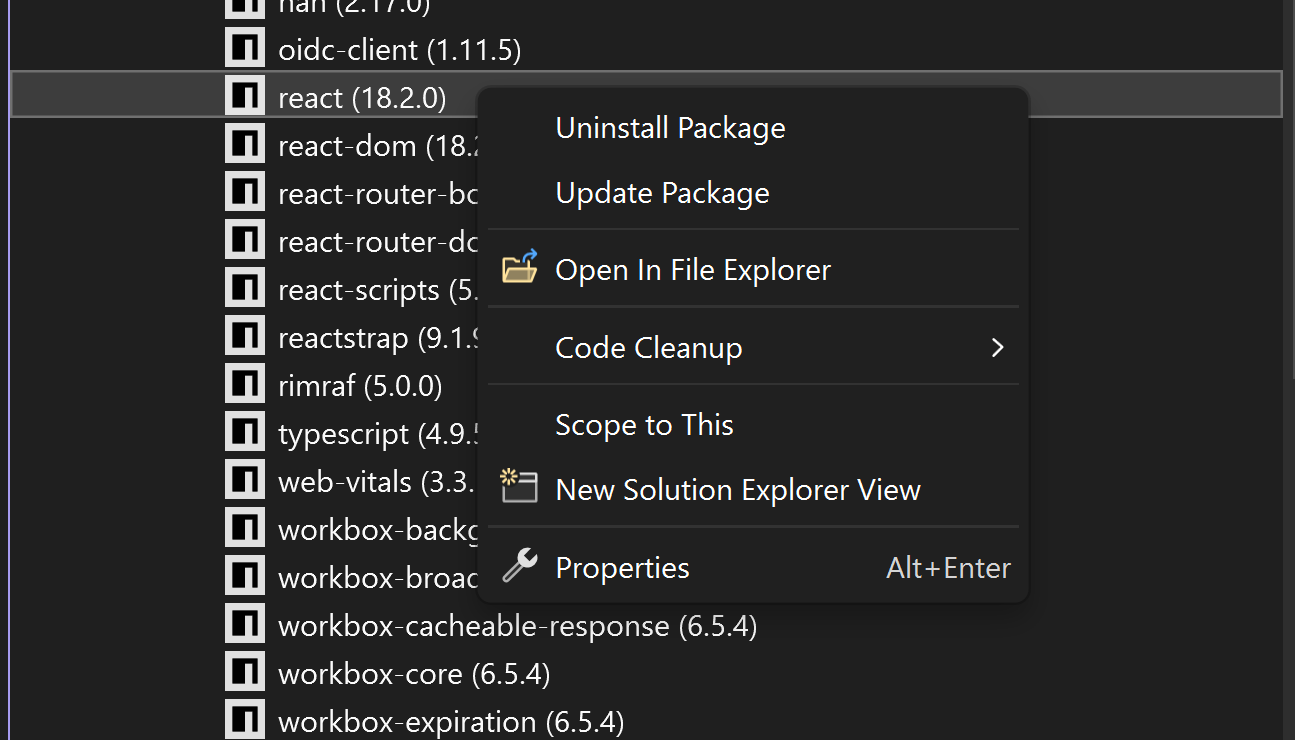1295x740 pixels.
Task: Open Properties from the context menu
Action: tap(622, 567)
